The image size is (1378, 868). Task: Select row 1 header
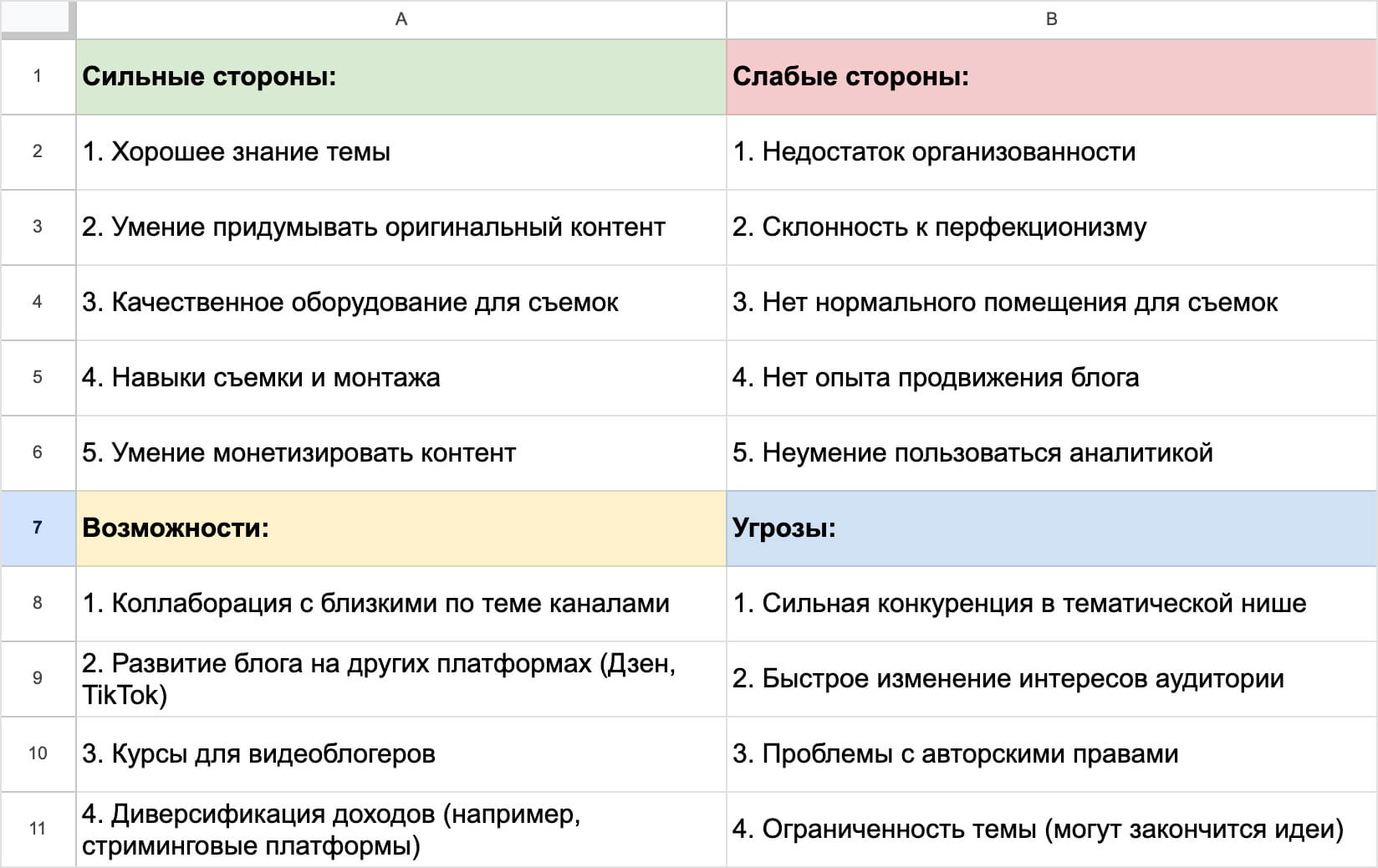[x=38, y=76]
